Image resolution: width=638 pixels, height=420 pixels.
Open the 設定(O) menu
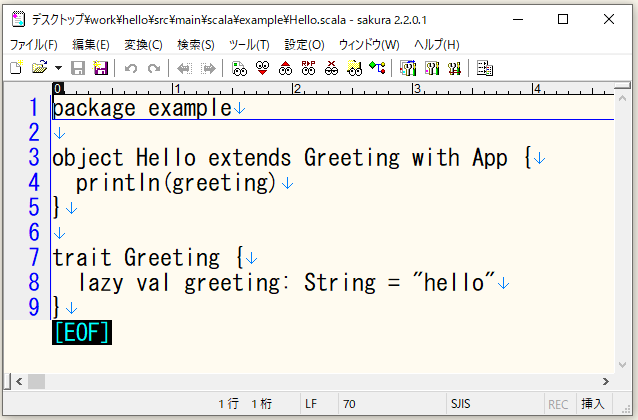[x=304, y=44]
